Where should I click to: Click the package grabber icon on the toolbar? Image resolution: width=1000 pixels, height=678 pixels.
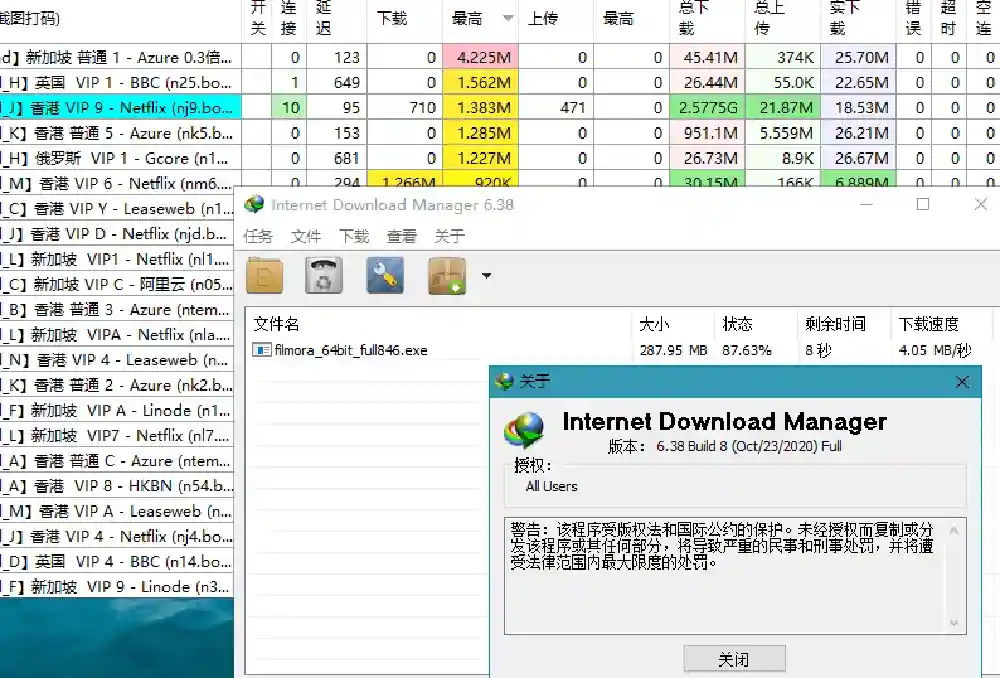(x=446, y=275)
